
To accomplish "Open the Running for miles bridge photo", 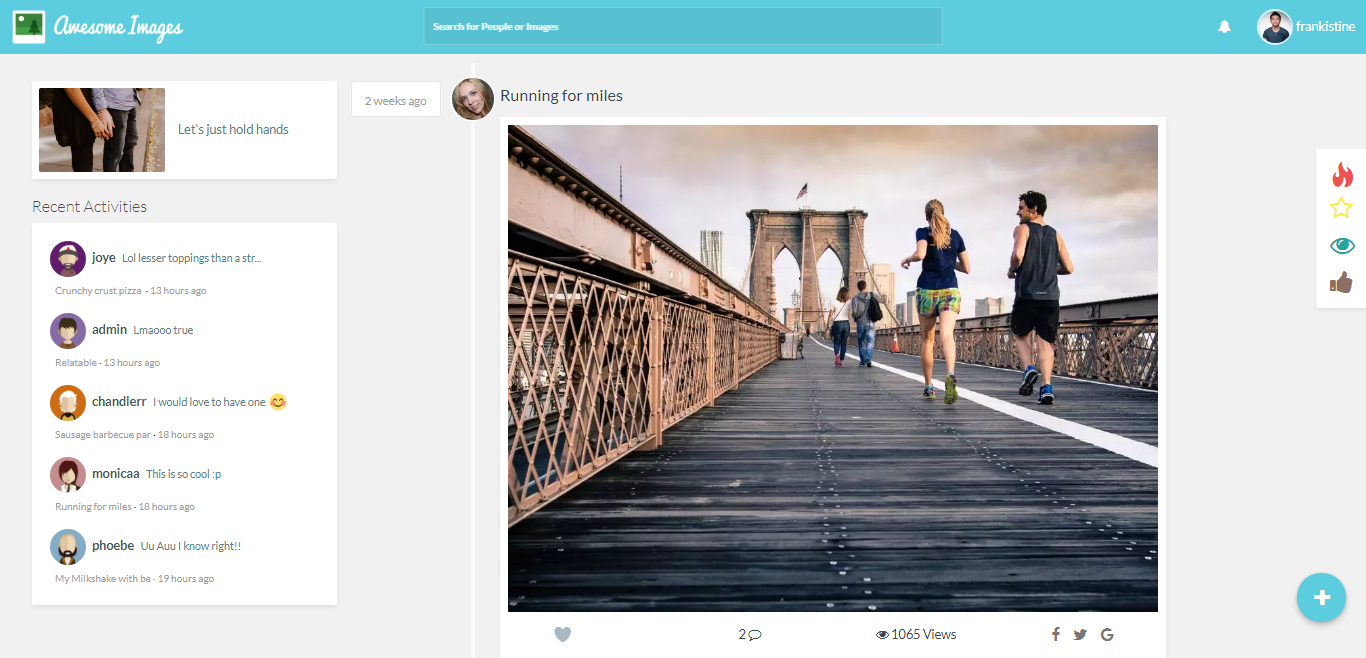I will tap(832, 368).
